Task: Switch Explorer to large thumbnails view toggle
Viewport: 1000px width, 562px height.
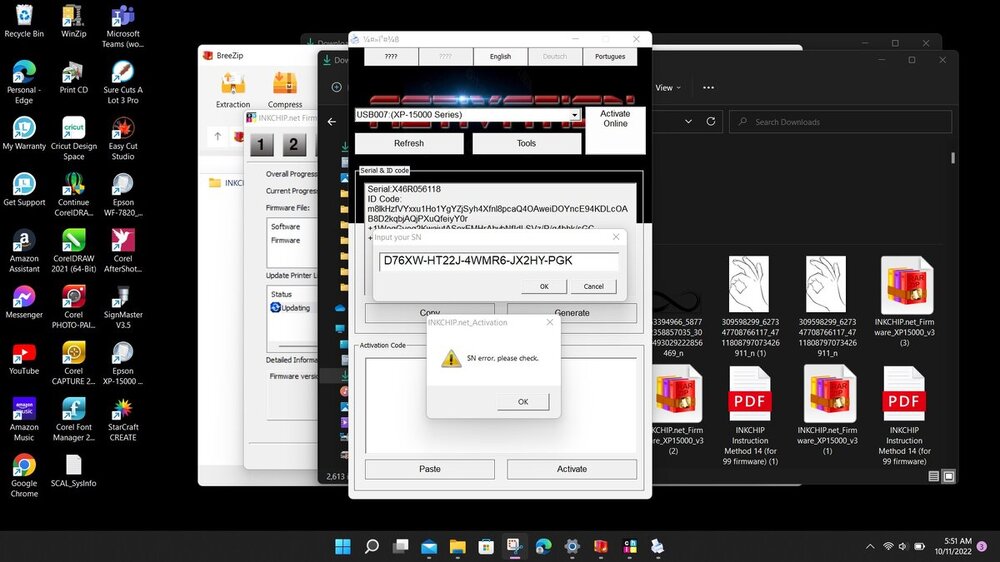Action: pyautogui.click(x=948, y=477)
